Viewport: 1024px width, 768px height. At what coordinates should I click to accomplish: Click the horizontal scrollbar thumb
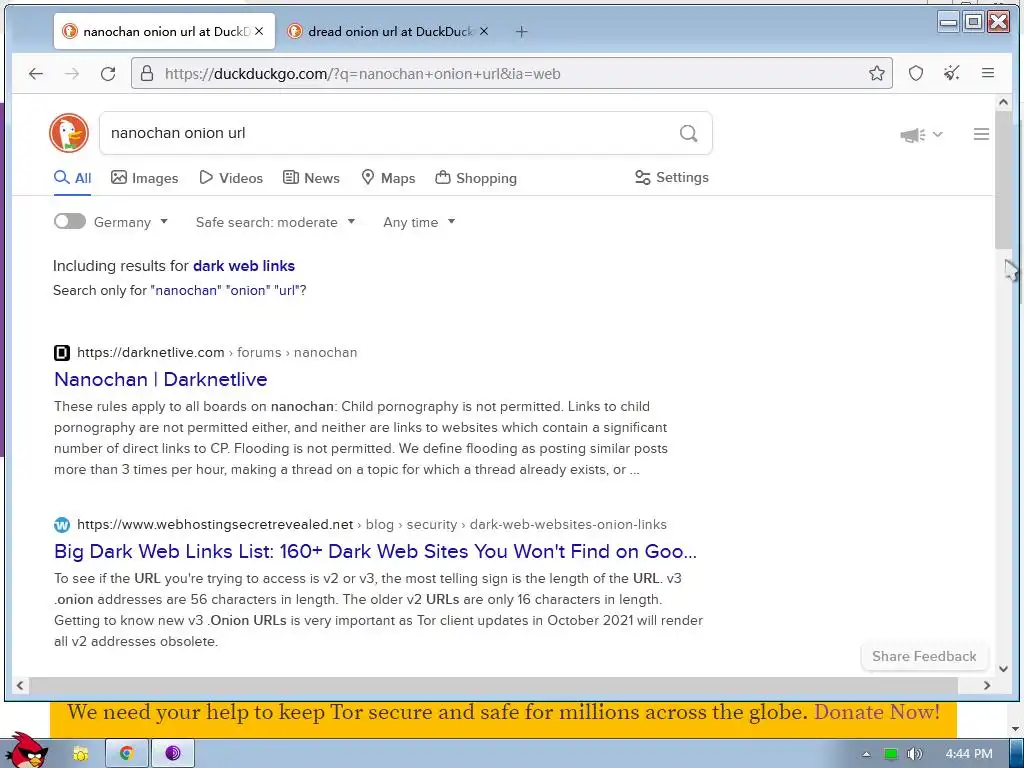pos(494,685)
